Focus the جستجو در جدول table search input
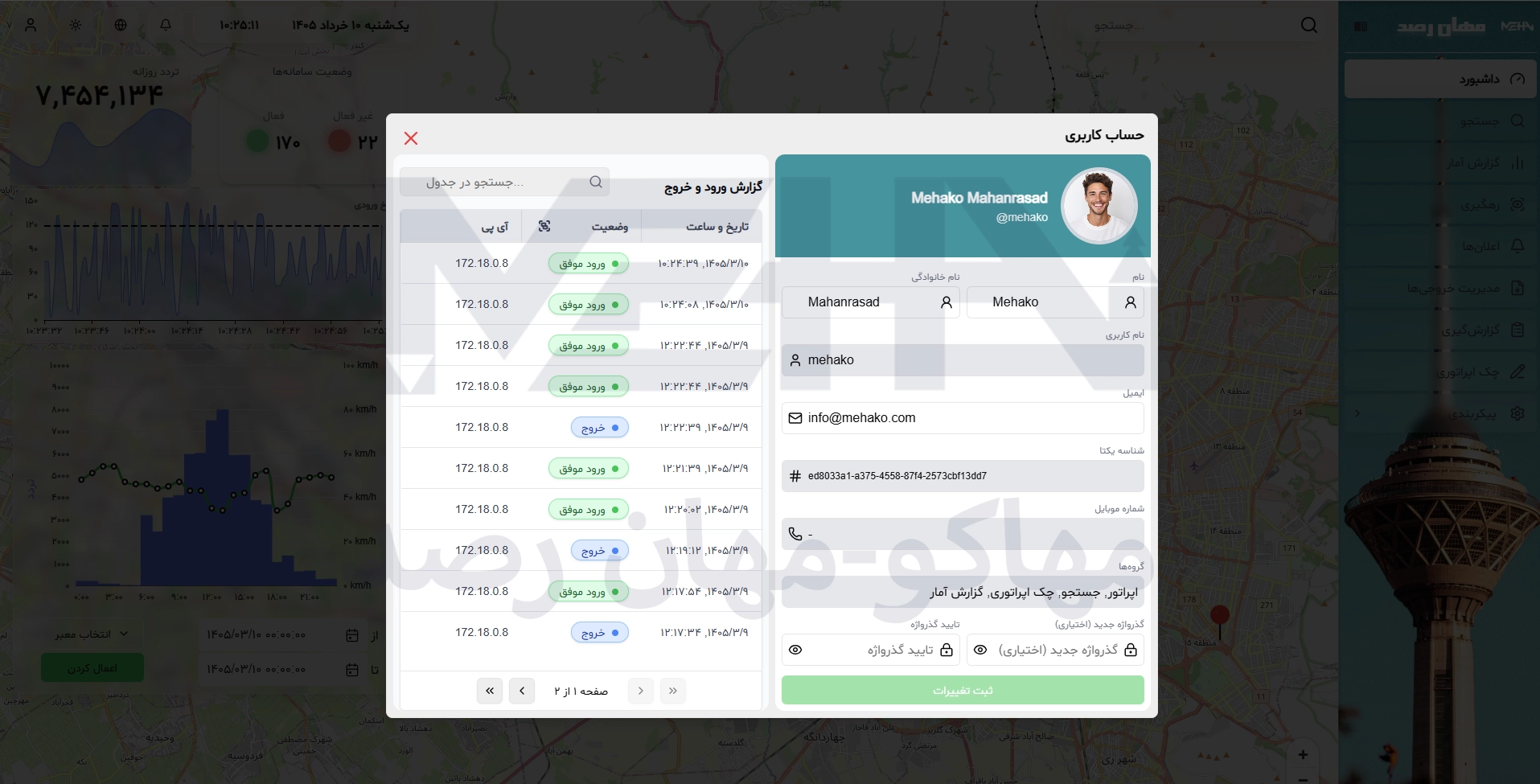Image resolution: width=1540 pixels, height=784 pixels. coord(504,182)
